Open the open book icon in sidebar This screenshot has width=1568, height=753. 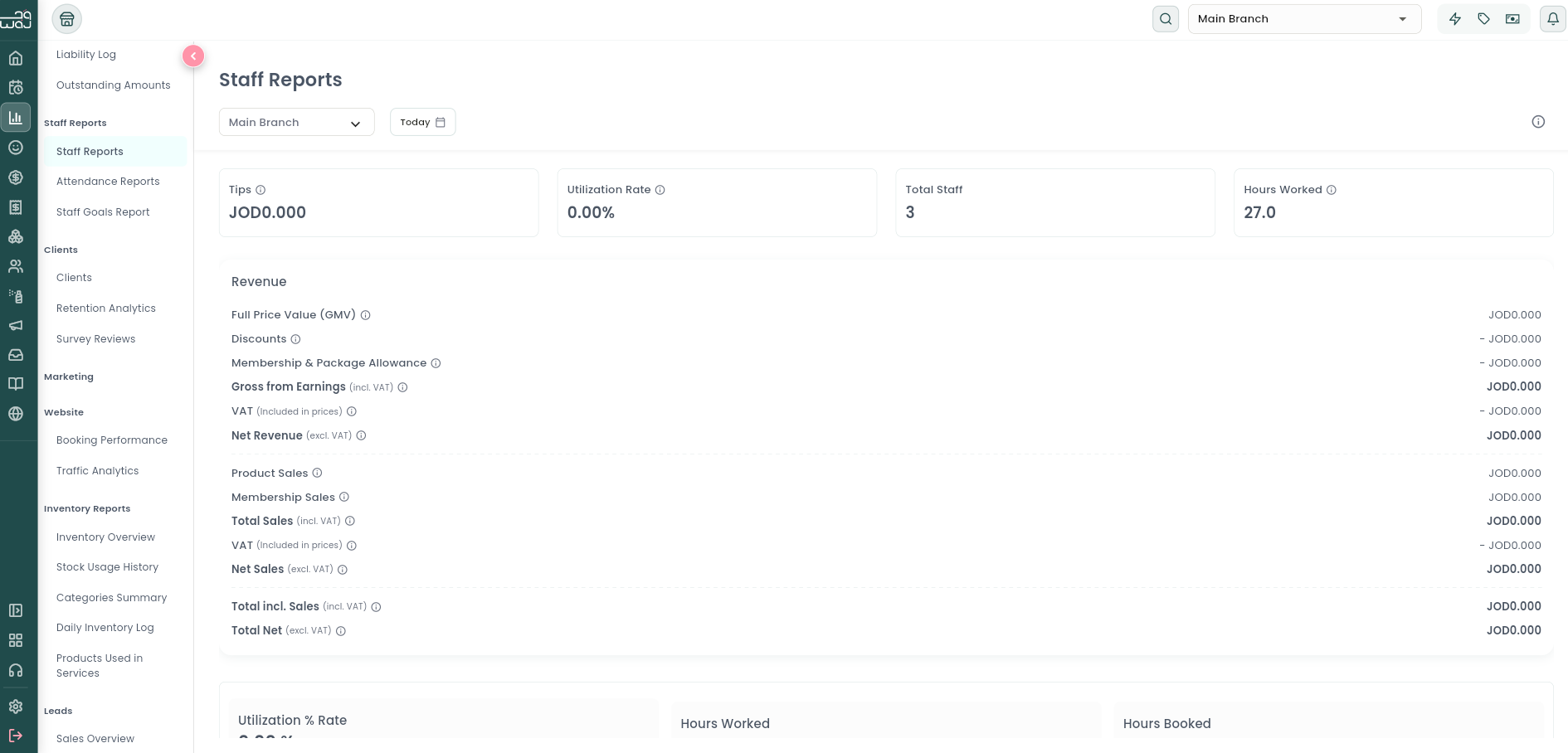click(x=16, y=384)
